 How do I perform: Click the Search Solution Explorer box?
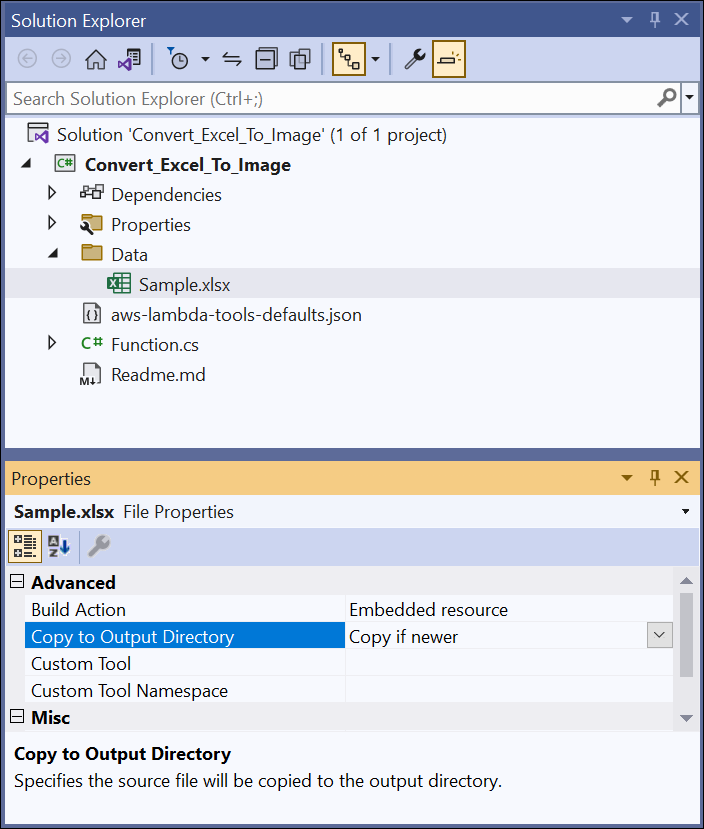pyautogui.click(x=330, y=98)
